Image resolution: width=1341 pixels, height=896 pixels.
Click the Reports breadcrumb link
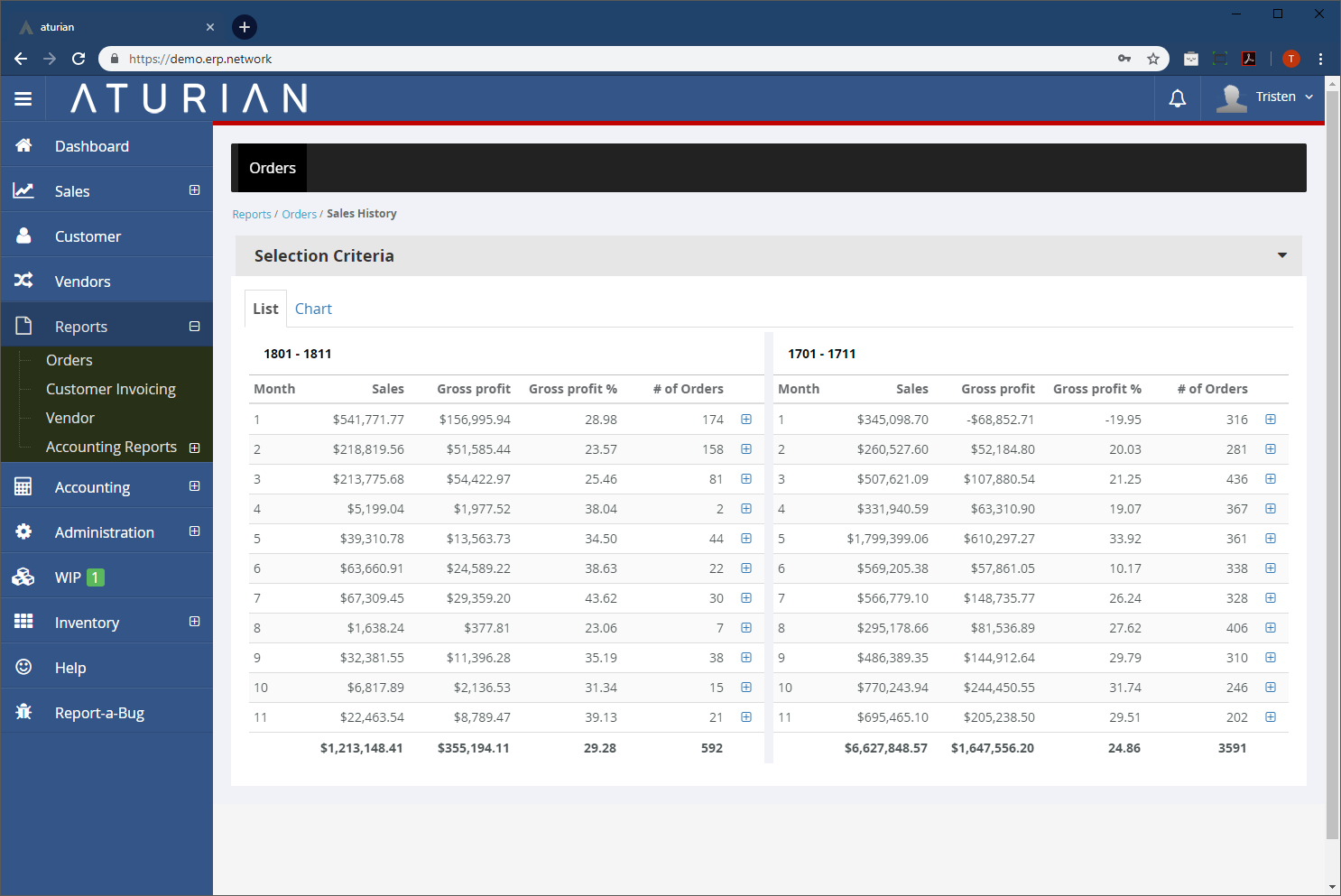[x=251, y=215]
